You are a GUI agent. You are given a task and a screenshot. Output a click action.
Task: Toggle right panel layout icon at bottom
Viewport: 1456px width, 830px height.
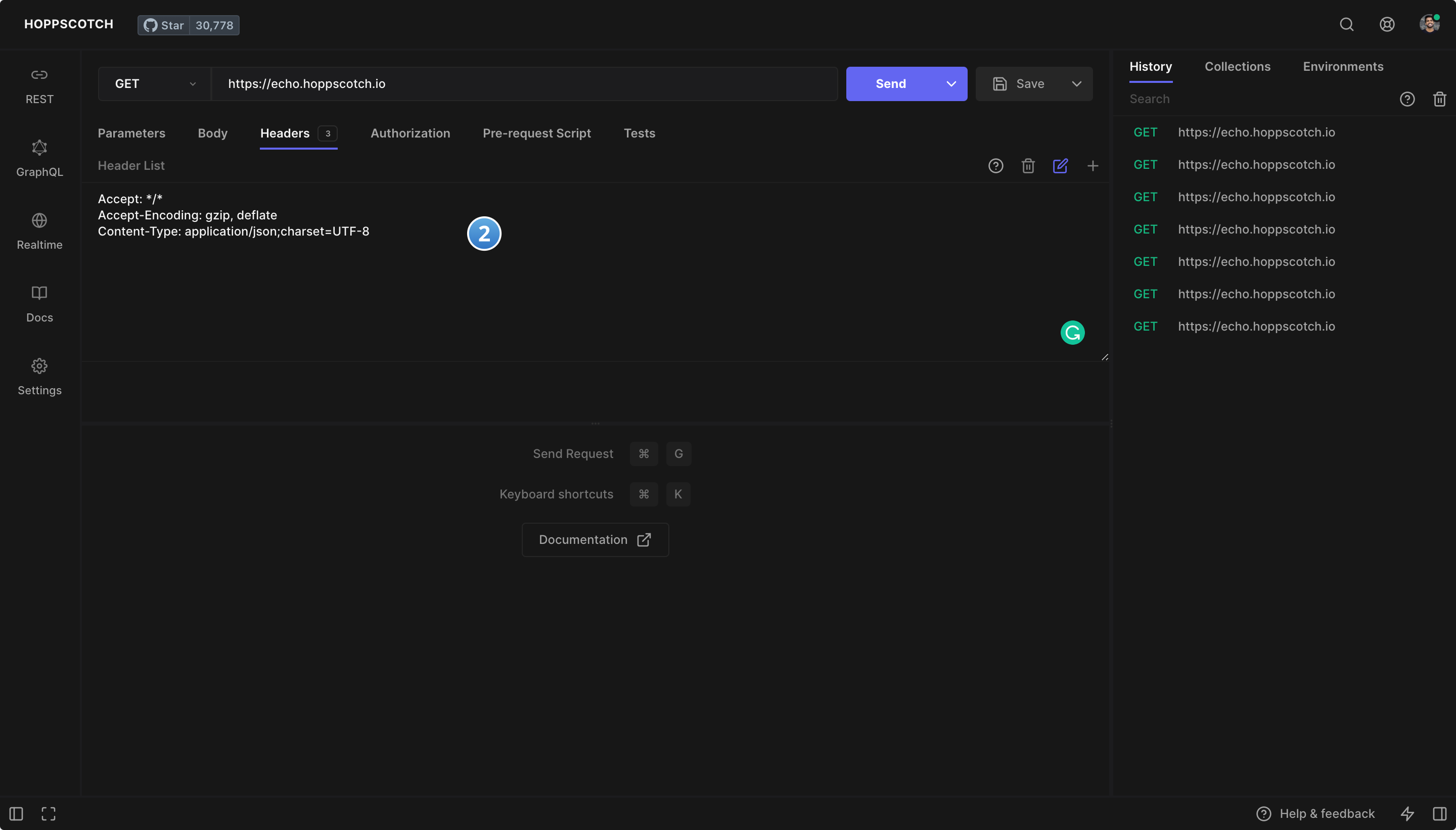(x=1439, y=813)
